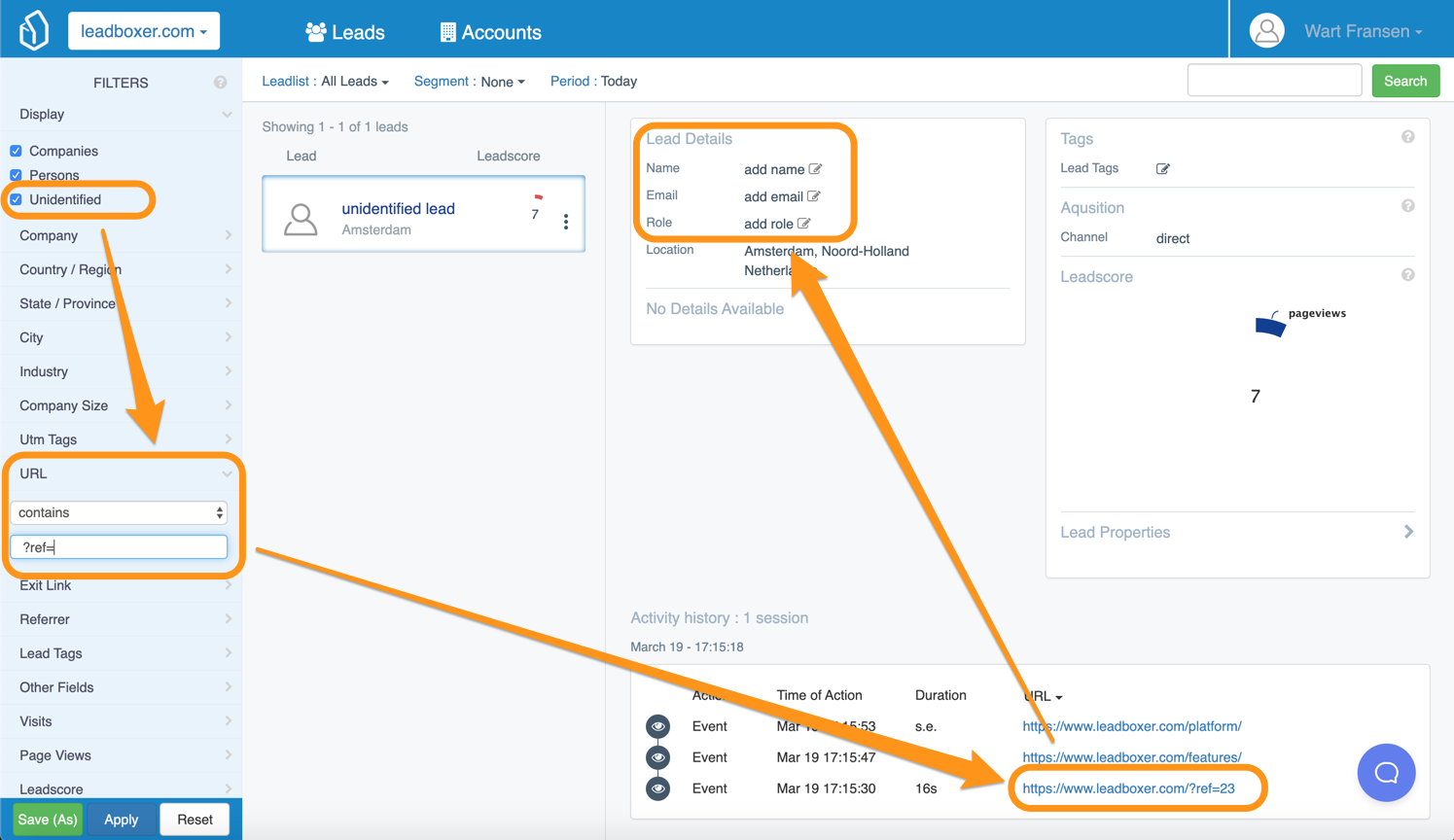The image size is (1454, 840).
Task: Collapse the Display filter section
Action: [x=121, y=115]
